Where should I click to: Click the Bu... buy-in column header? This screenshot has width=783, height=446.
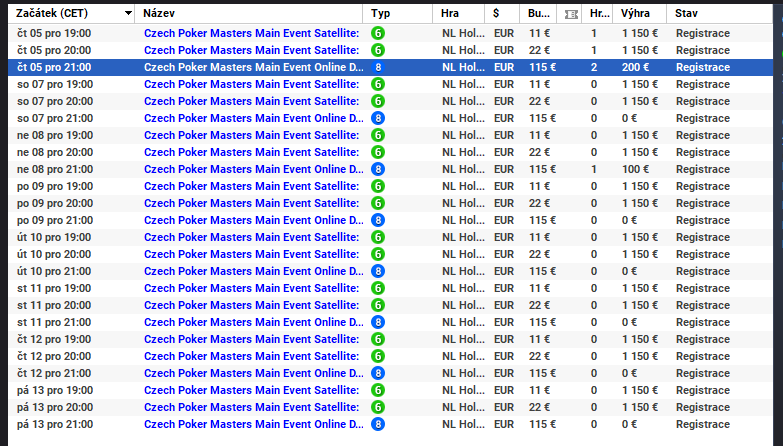tap(538, 13)
